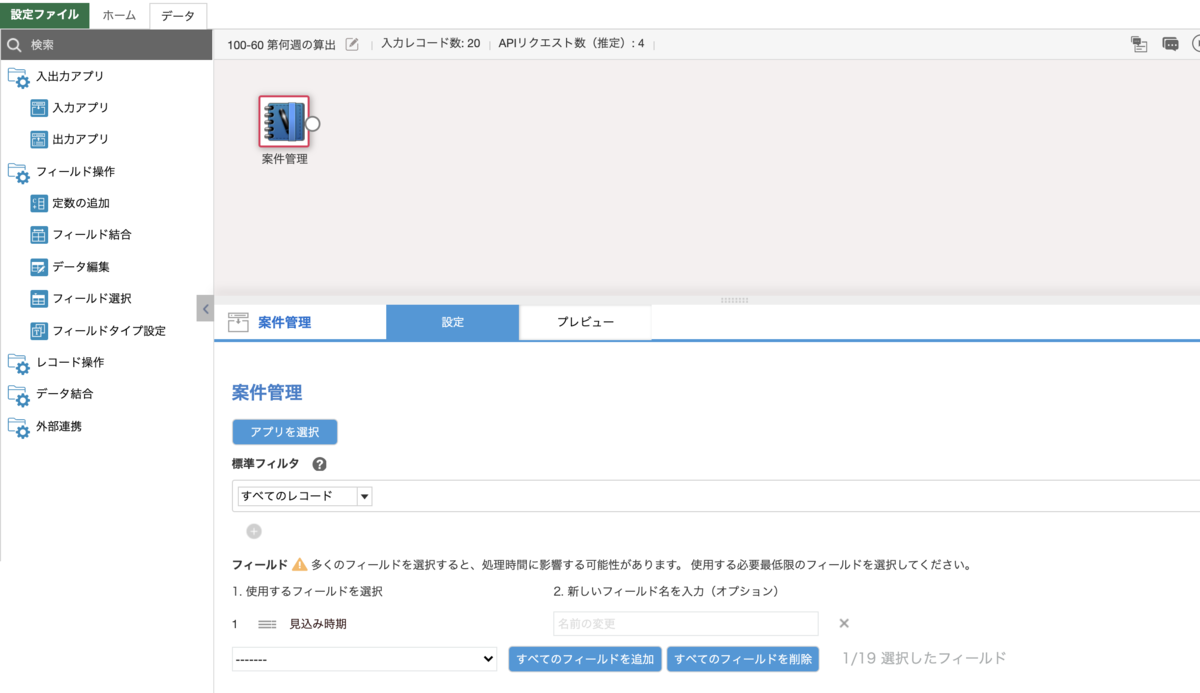Click the search magnifier in the sidebar
1200x693 pixels.
(x=14, y=44)
